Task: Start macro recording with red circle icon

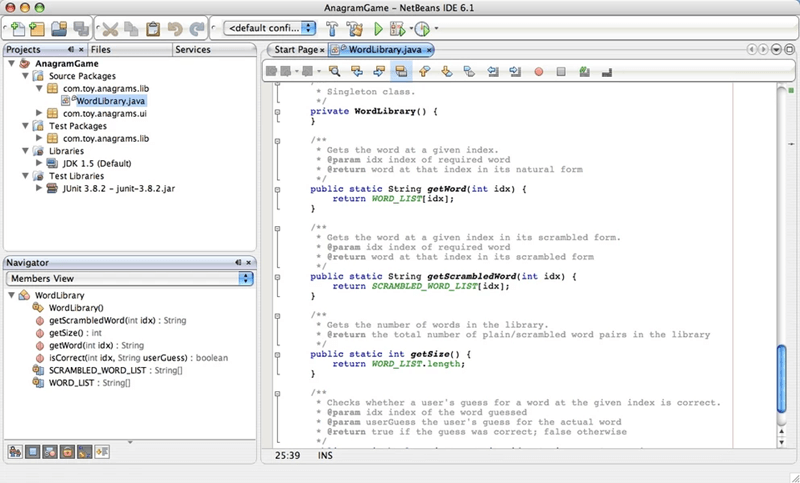Action: (x=539, y=71)
